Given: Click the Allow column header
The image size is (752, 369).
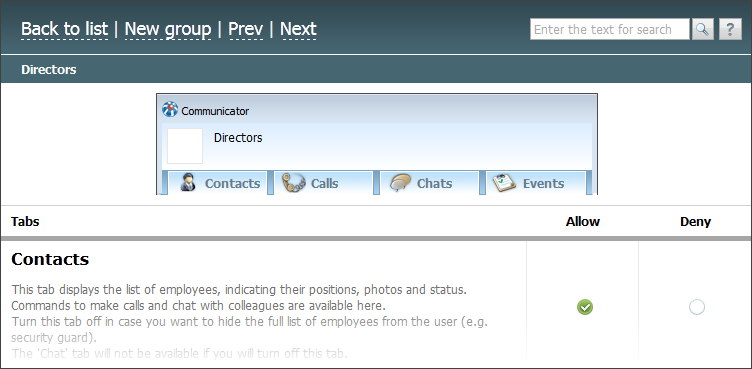Looking at the screenshot, I should coord(583,222).
